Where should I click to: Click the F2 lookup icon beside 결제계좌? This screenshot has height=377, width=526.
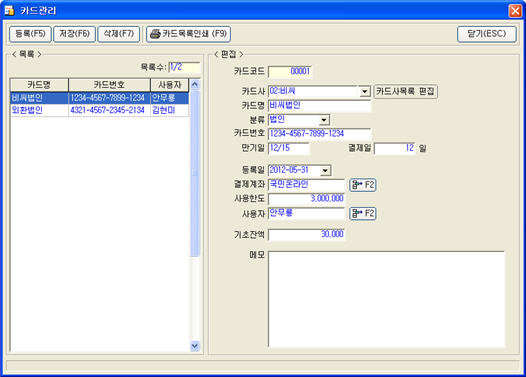[363, 185]
